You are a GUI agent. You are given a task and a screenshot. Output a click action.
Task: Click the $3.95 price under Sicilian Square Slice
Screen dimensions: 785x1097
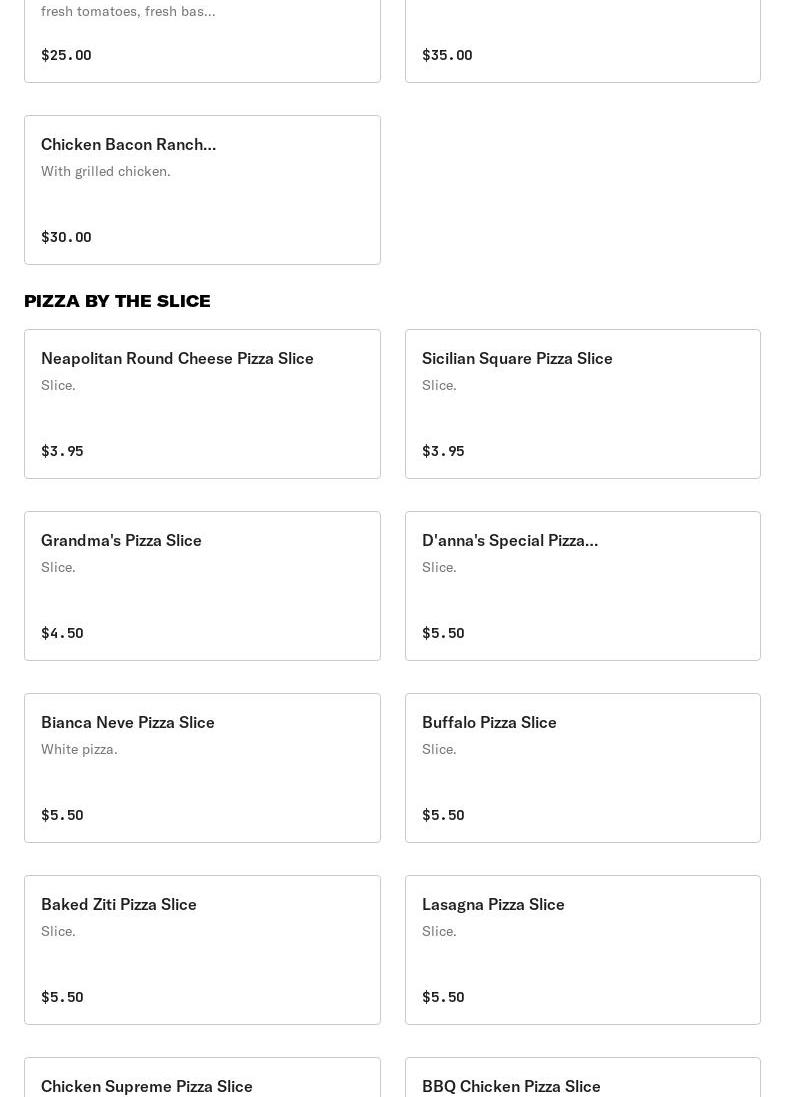click(443, 451)
